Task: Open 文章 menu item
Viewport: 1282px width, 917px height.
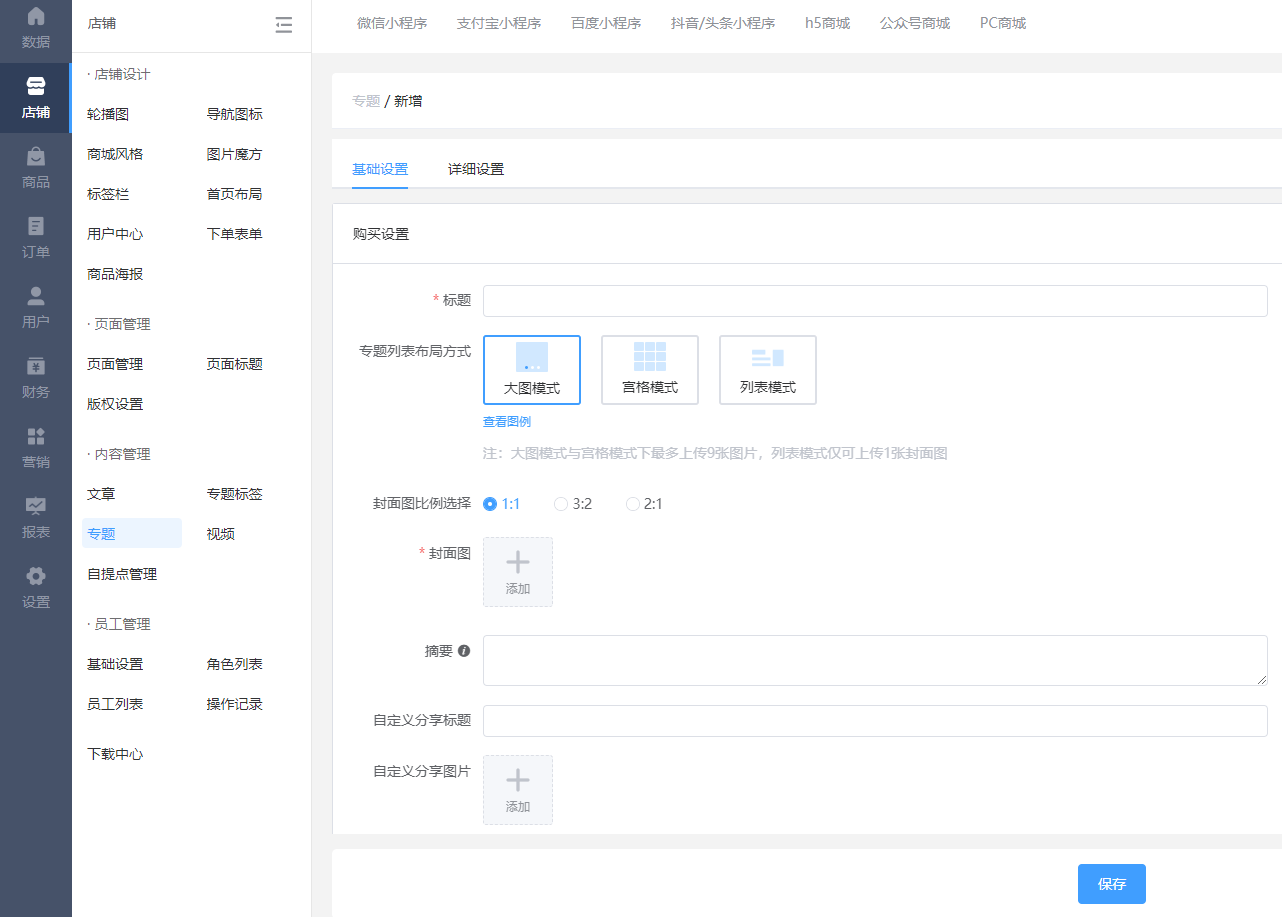Action: click(101, 494)
